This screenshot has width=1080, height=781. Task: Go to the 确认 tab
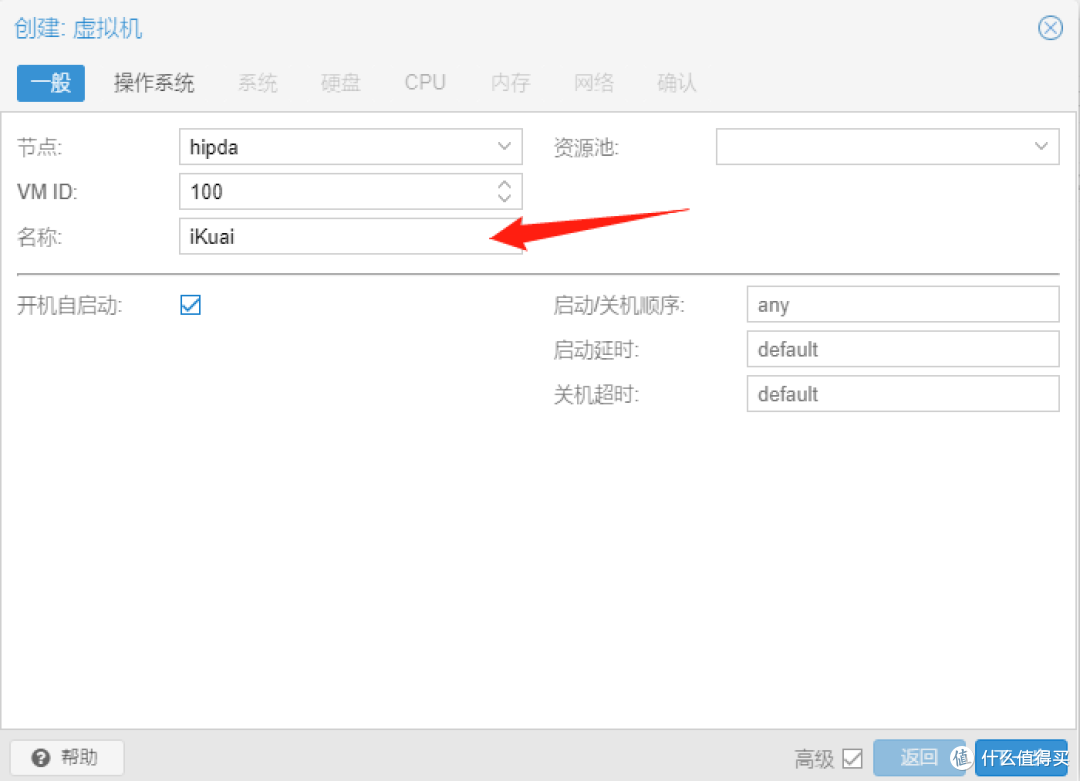pyautogui.click(x=676, y=84)
